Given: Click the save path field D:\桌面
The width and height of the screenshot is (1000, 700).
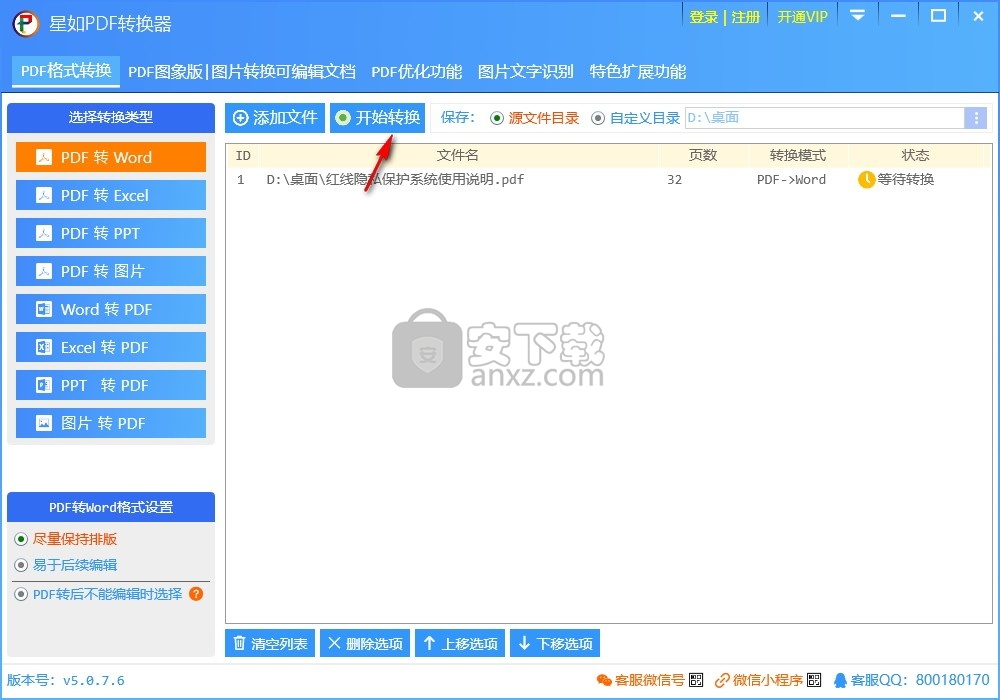Looking at the screenshot, I should [x=824, y=118].
